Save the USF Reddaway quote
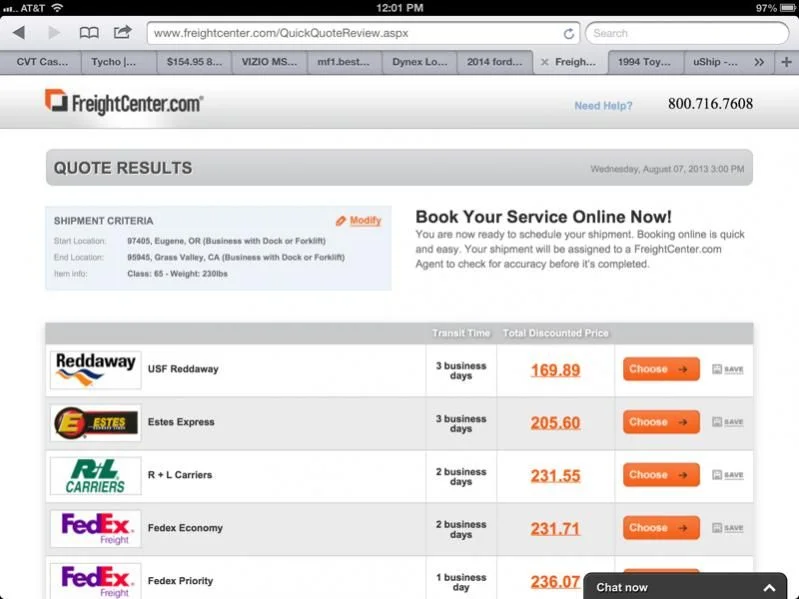This screenshot has width=799, height=599. click(728, 369)
